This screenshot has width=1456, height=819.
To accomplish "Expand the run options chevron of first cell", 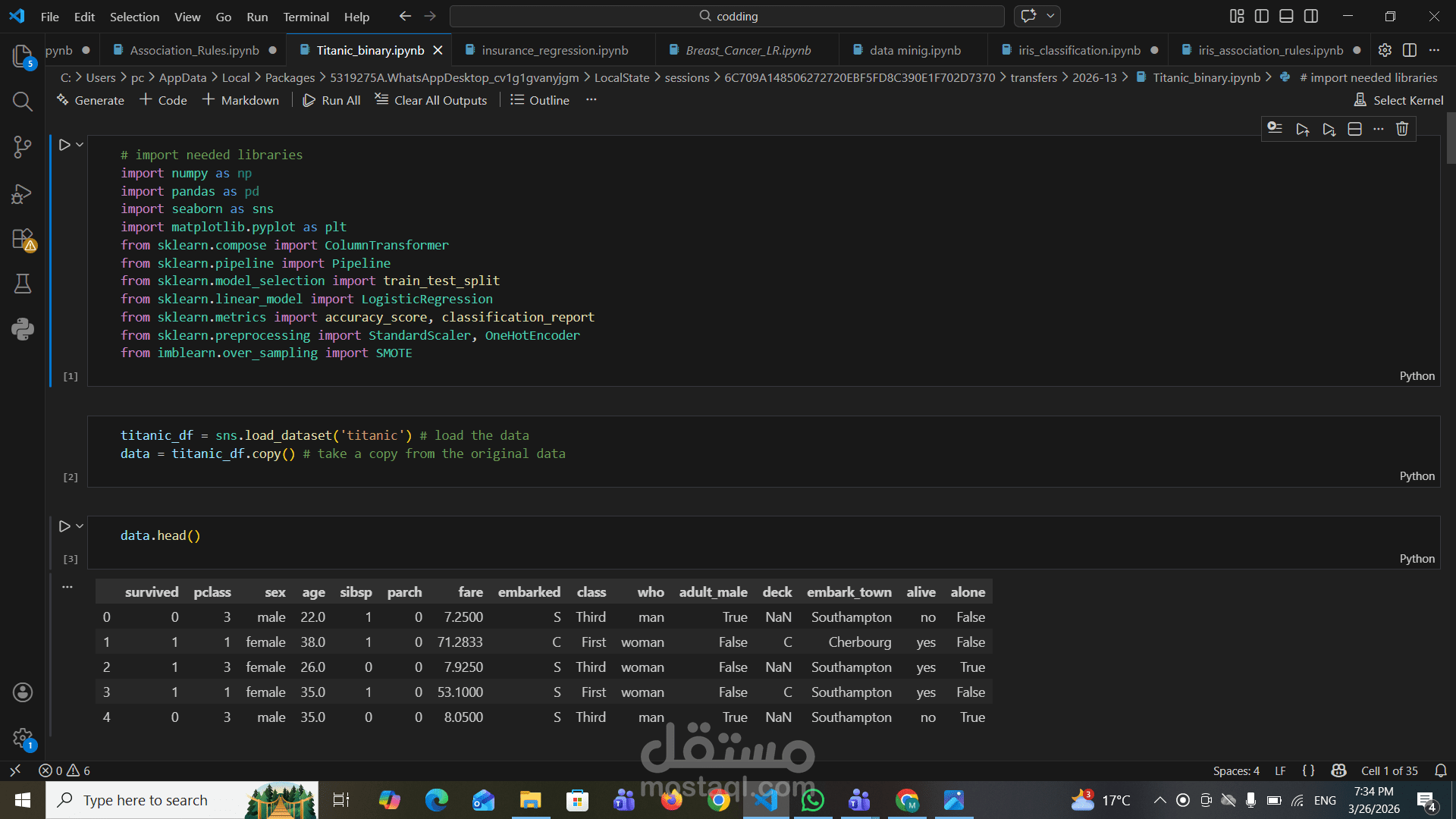I will tap(80, 144).
